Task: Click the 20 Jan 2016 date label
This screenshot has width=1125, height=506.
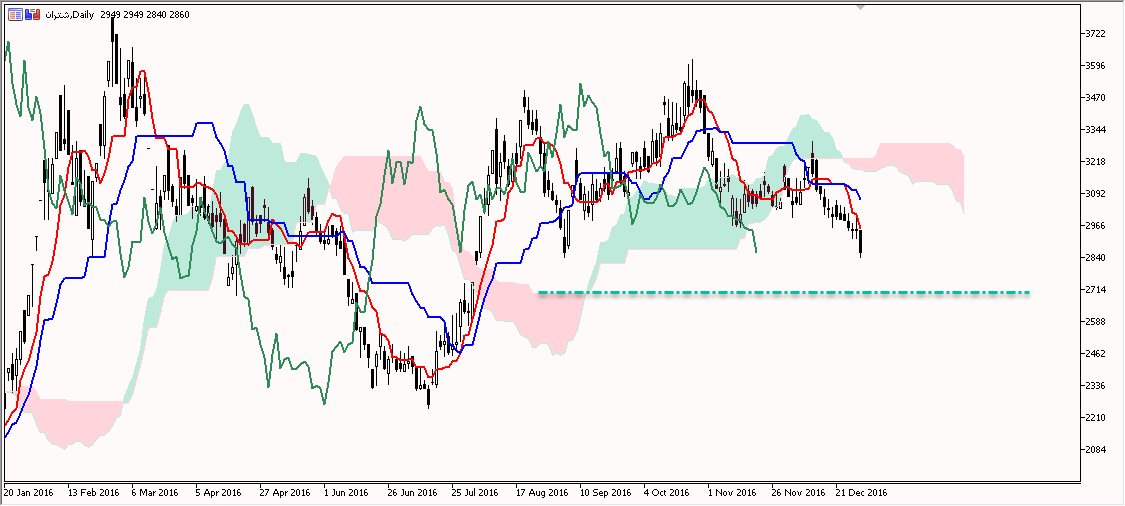Action: 29,493
